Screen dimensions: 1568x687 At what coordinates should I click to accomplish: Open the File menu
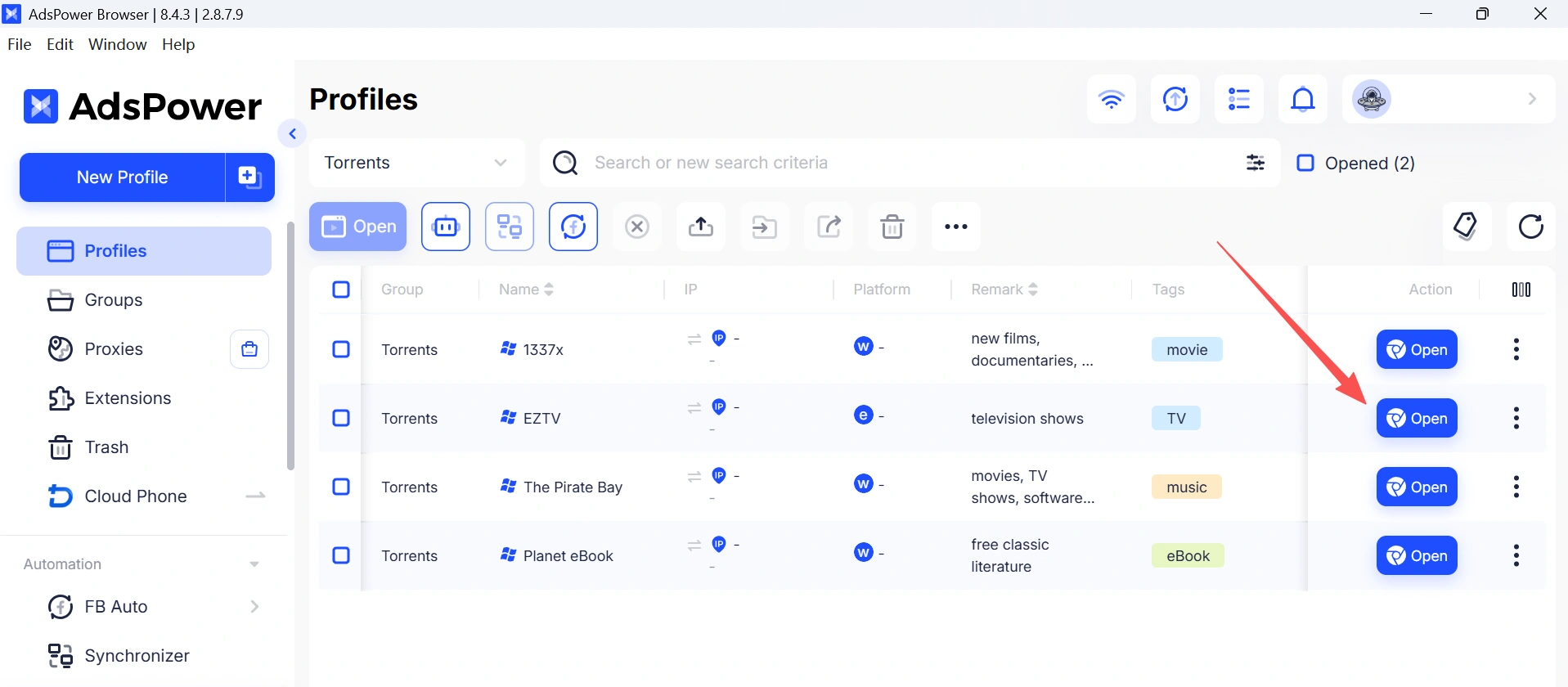[x=20, y=44]
